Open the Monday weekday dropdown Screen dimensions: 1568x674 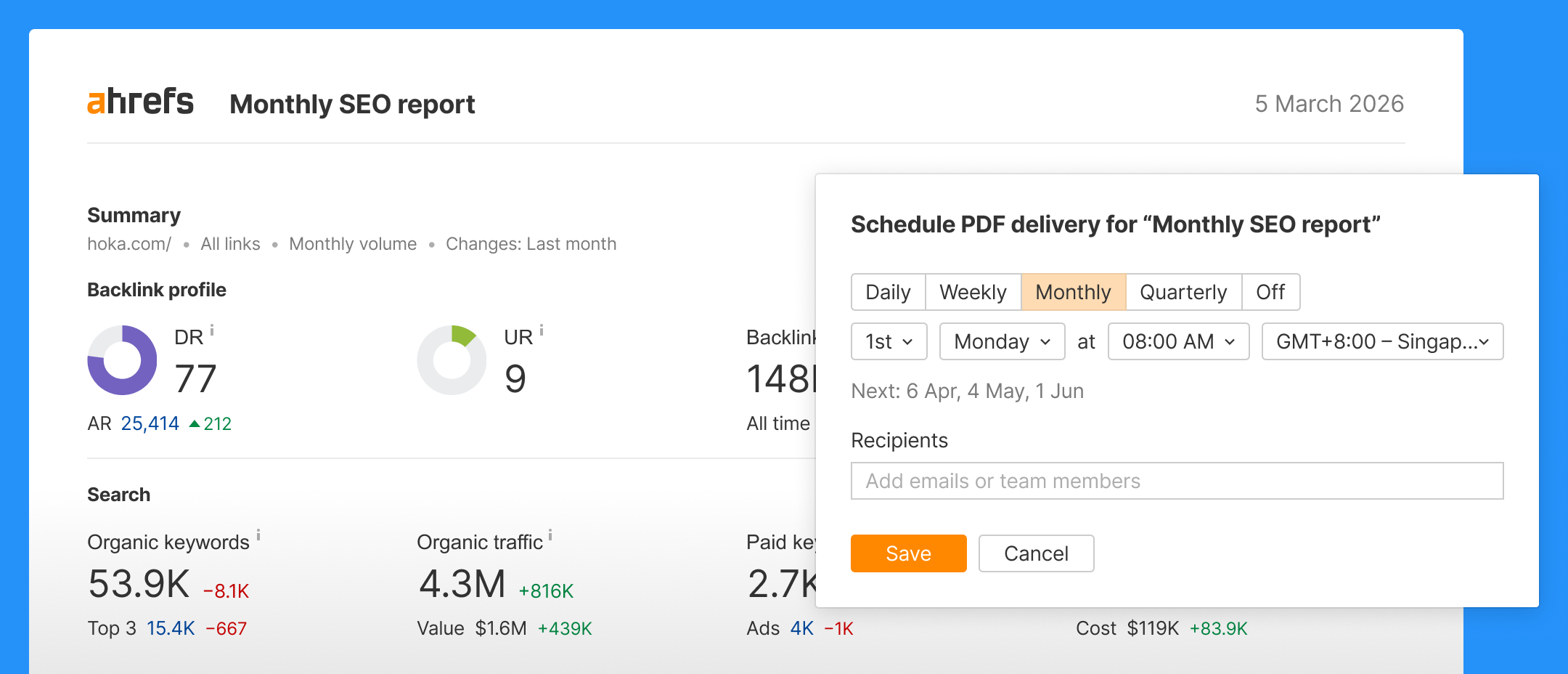1002,341
